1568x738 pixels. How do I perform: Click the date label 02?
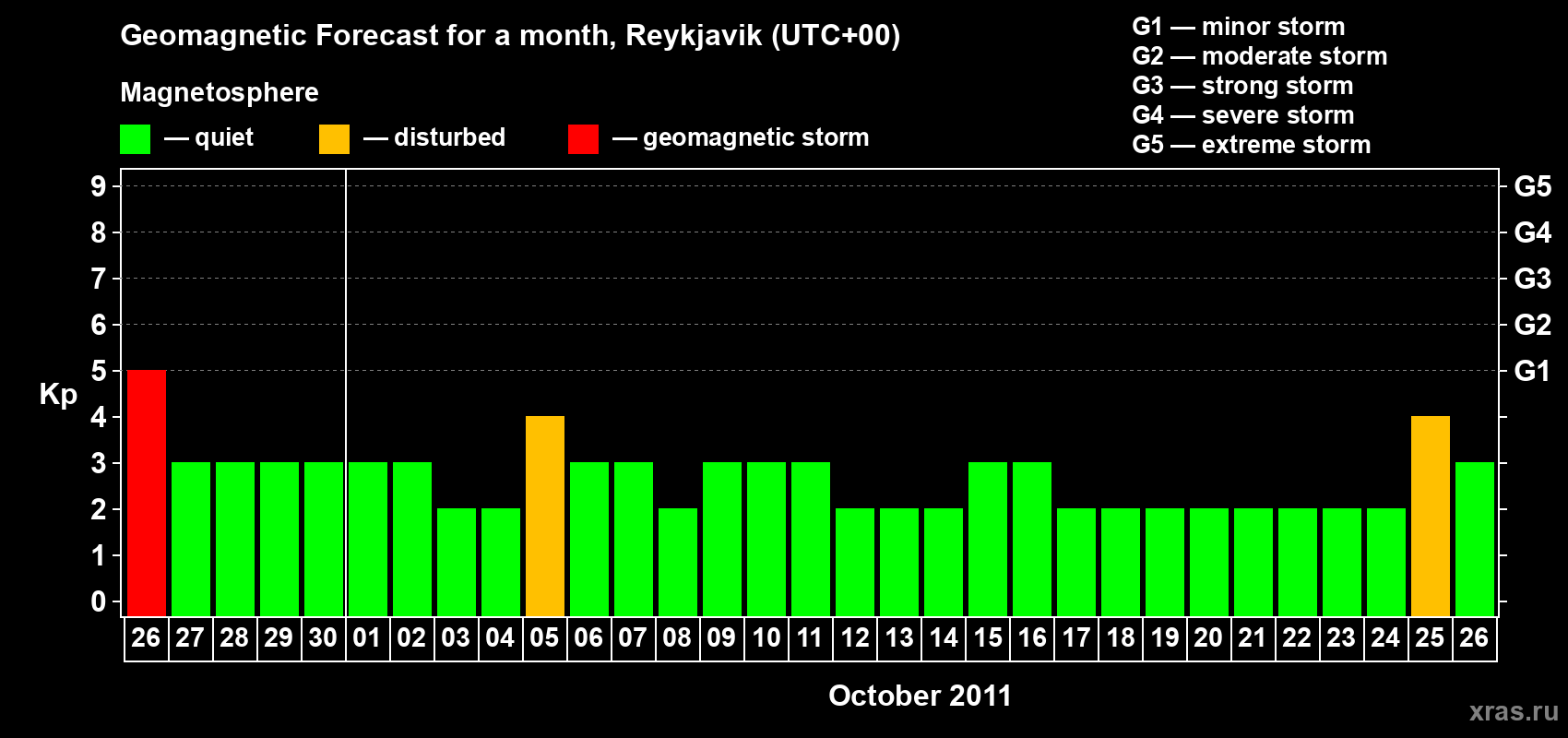coord(411,637)
